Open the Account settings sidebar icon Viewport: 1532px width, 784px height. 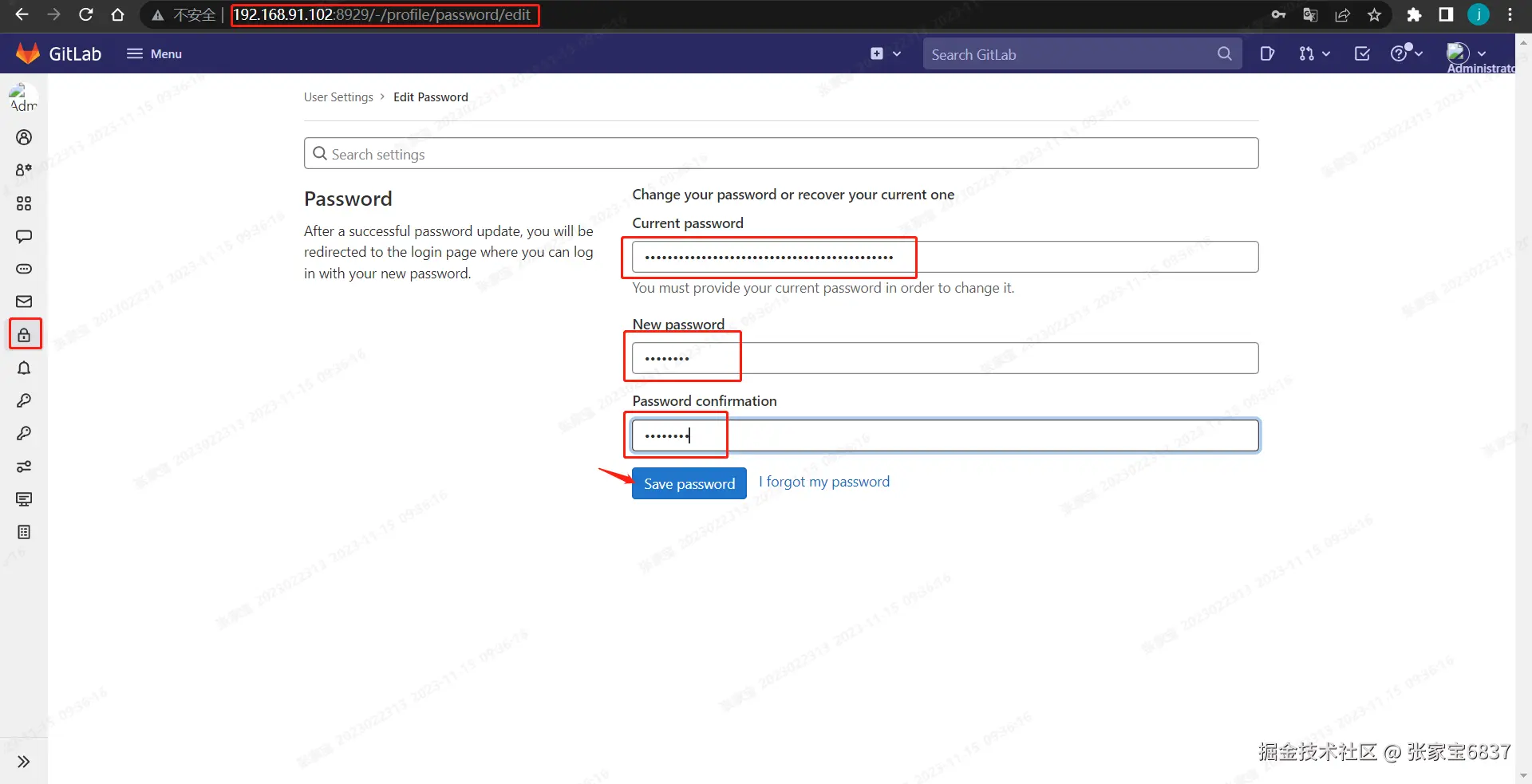coord(24,170)
